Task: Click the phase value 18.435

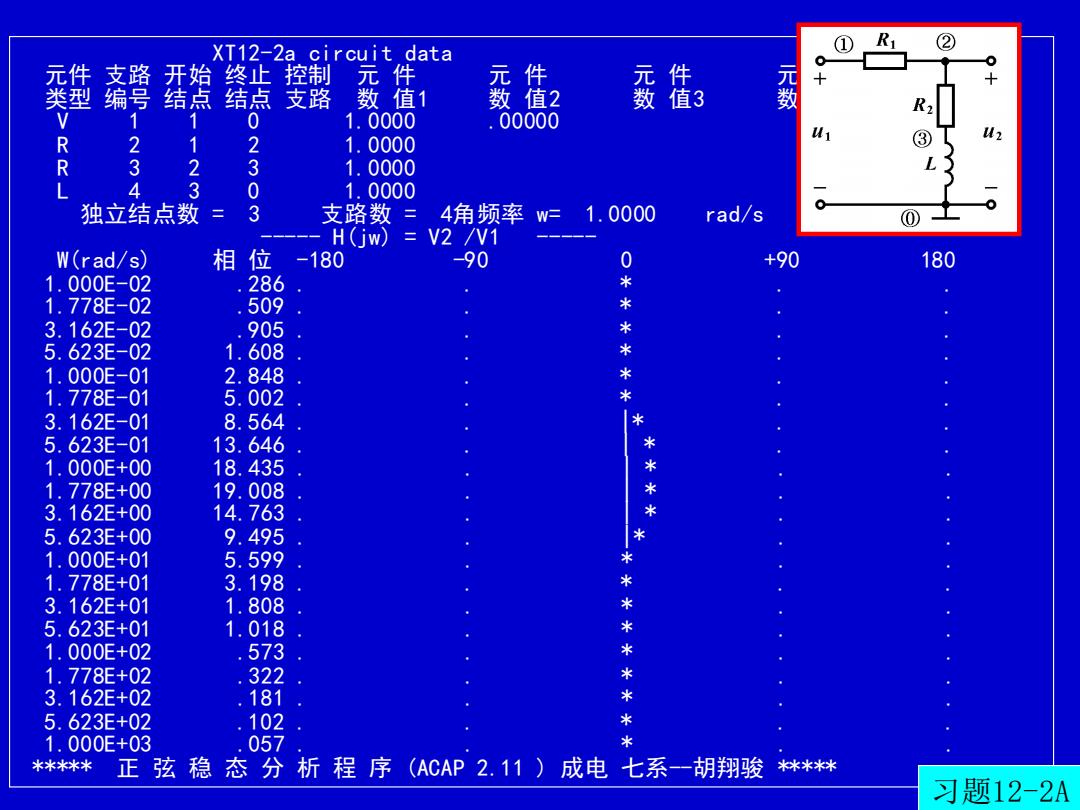Action: (249, 468)
